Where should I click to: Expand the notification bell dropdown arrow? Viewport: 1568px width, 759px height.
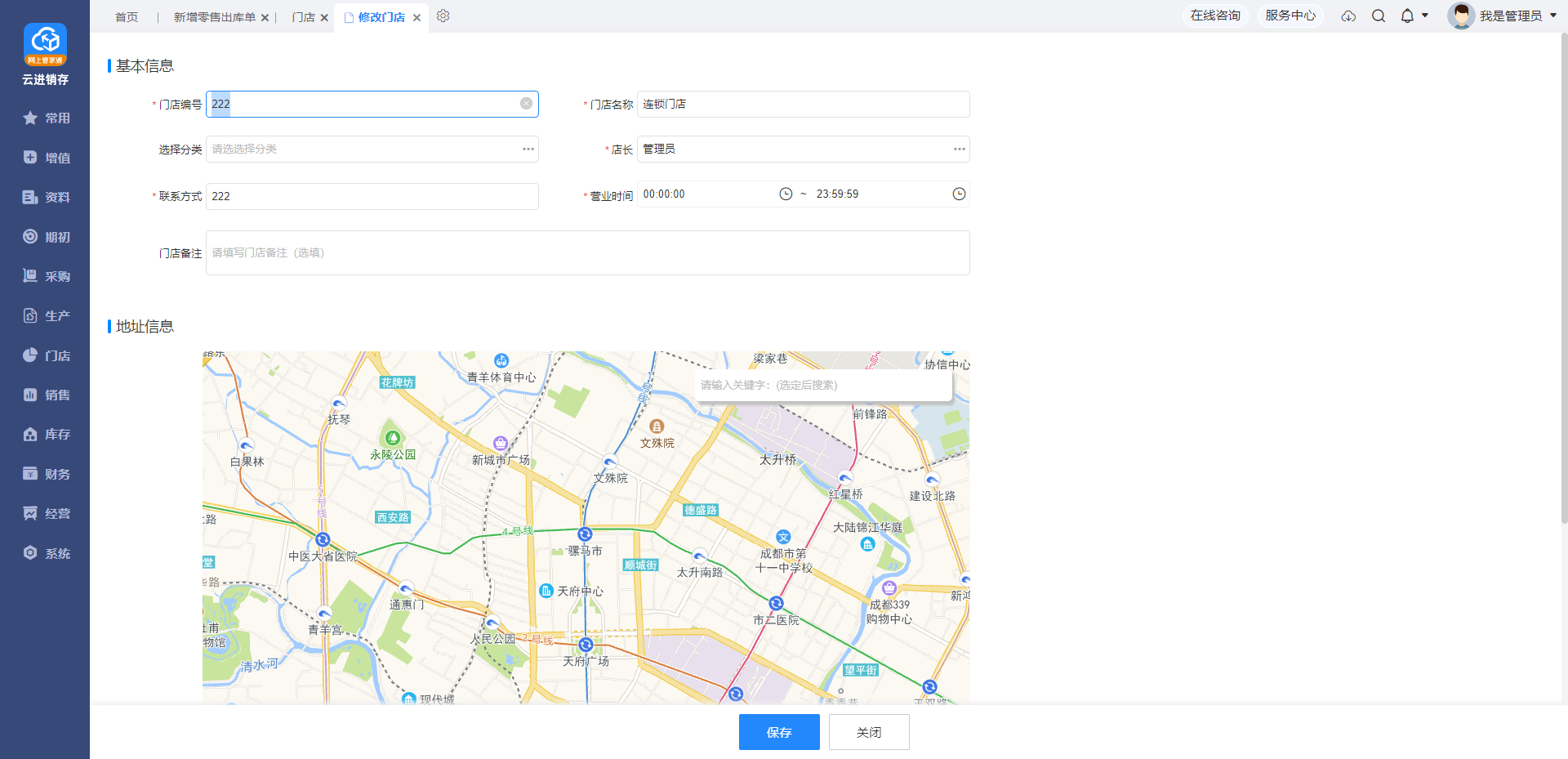tap(1425, 16)
